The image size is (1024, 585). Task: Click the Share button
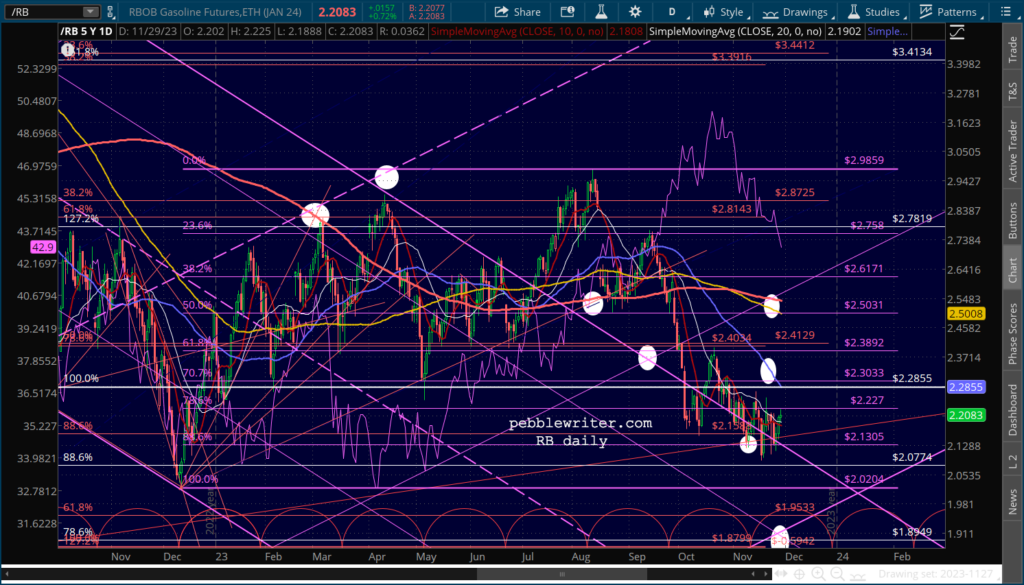[x=517, y=12]
